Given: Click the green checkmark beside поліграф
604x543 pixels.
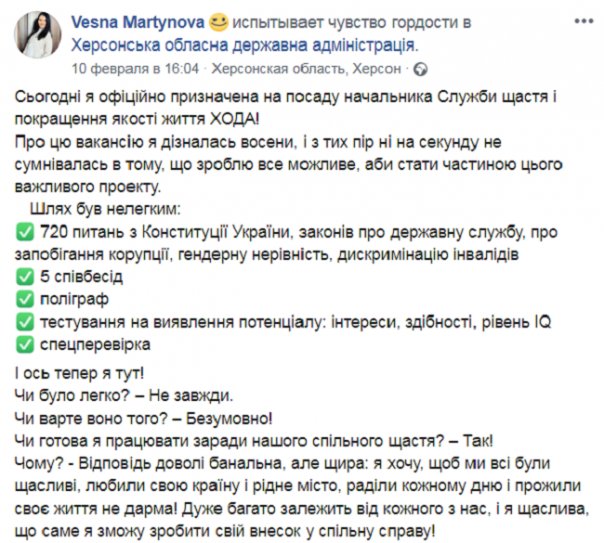Looking at the screenshot, I should pos(26,299).
